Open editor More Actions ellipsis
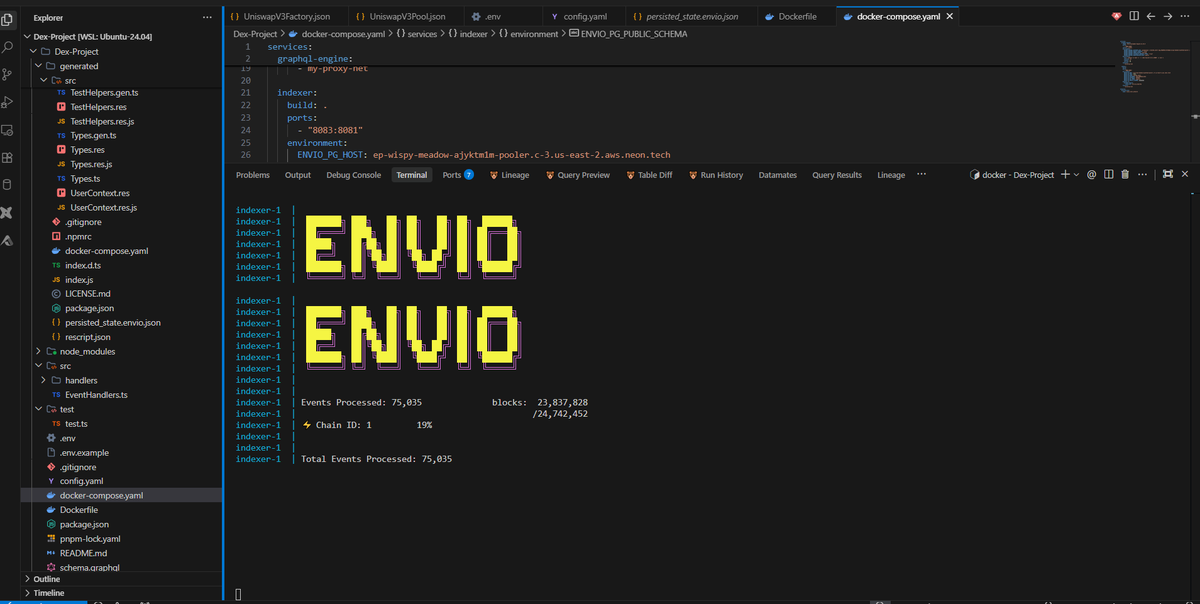 [x=1184, y=16]
